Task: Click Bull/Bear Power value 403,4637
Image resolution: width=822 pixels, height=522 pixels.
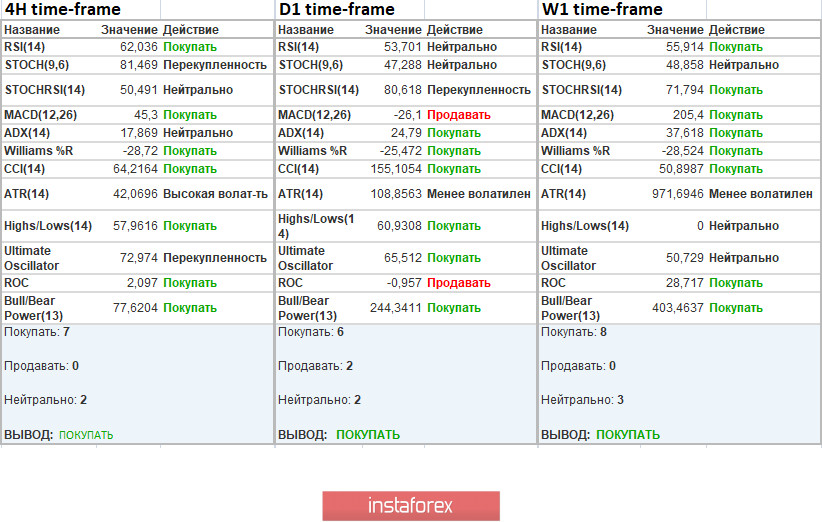Action: pos(675,308)
